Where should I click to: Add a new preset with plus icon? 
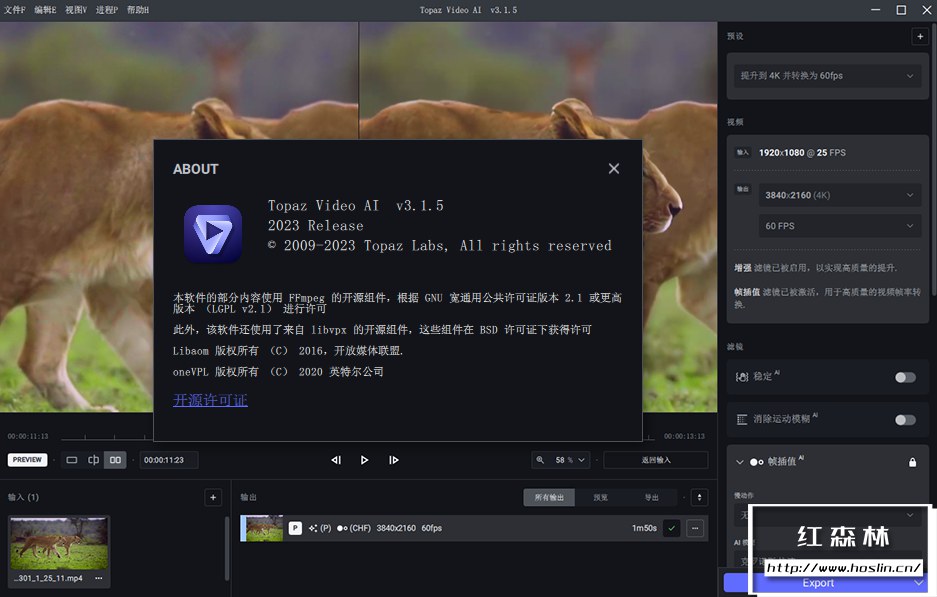pos(920,36)
